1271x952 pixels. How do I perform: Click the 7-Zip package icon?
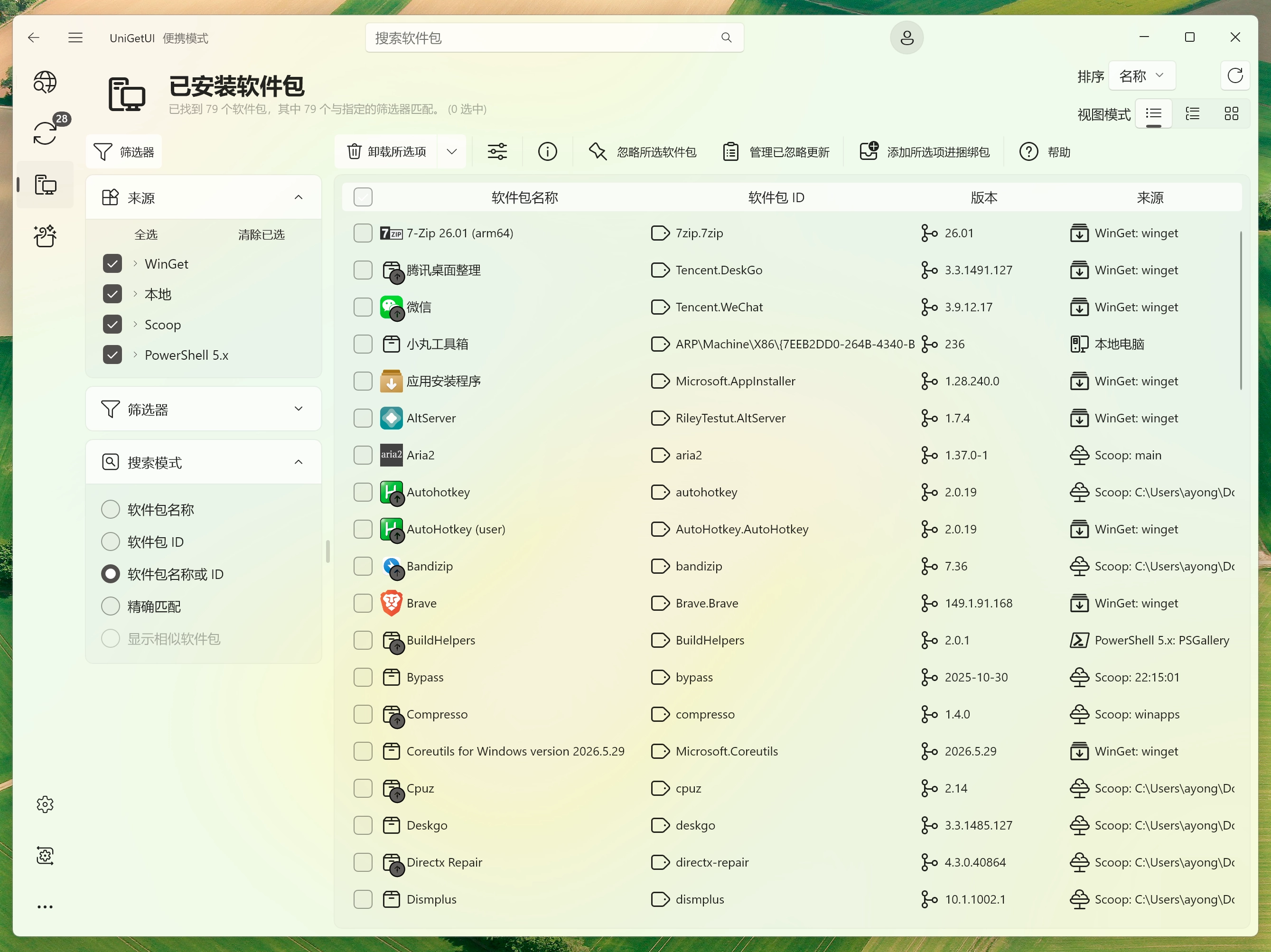(391, 233)
